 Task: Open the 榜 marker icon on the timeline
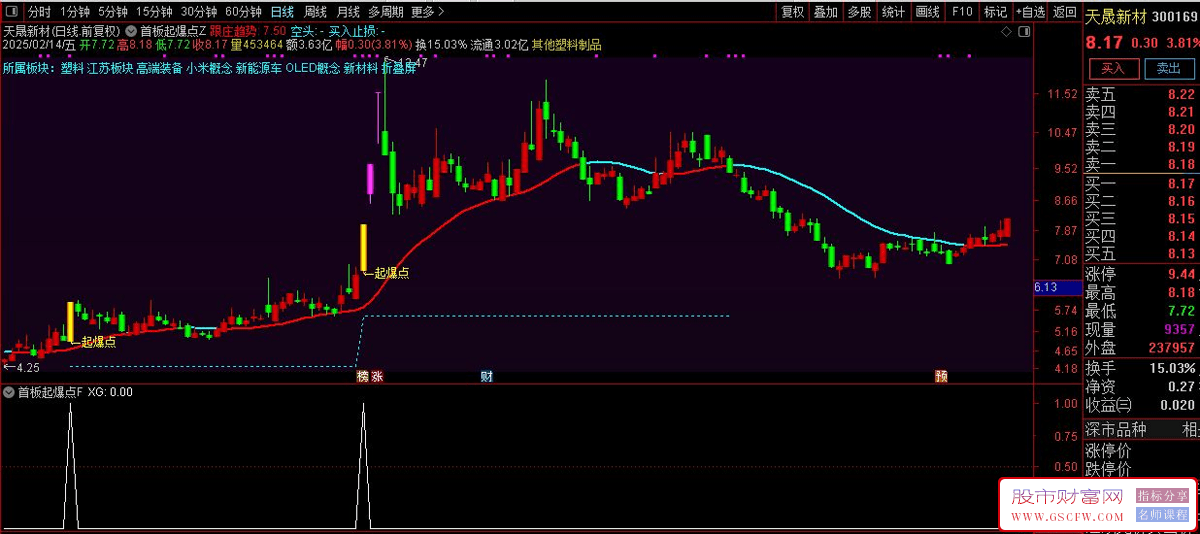click(x=363, y=377)
